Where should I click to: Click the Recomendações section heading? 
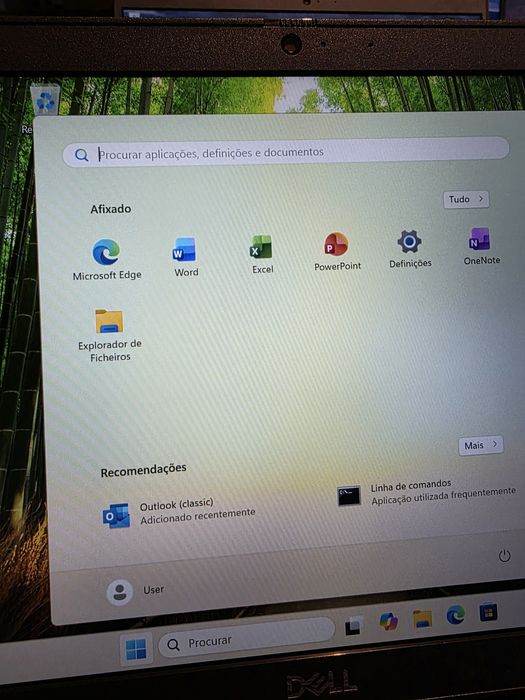click(x=143, y=470)
